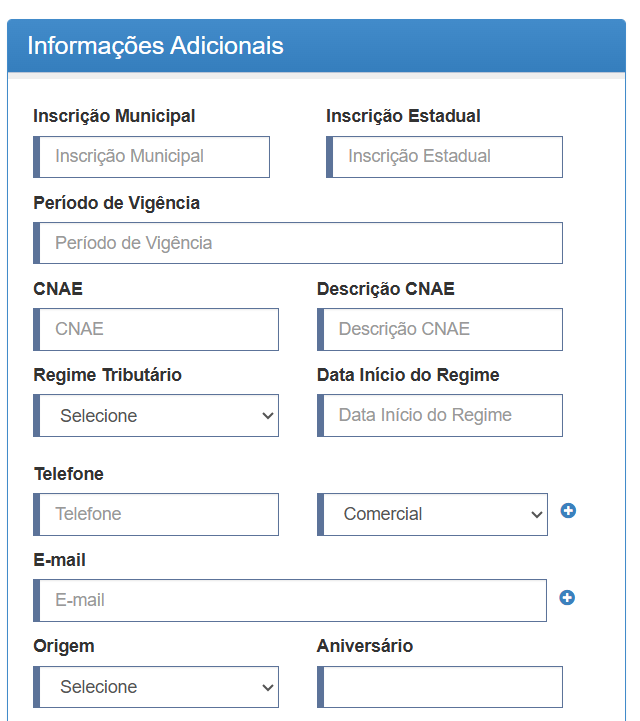640x721 pixels.
Task: Select the Telefone input field
Action: tap(156, 514)
